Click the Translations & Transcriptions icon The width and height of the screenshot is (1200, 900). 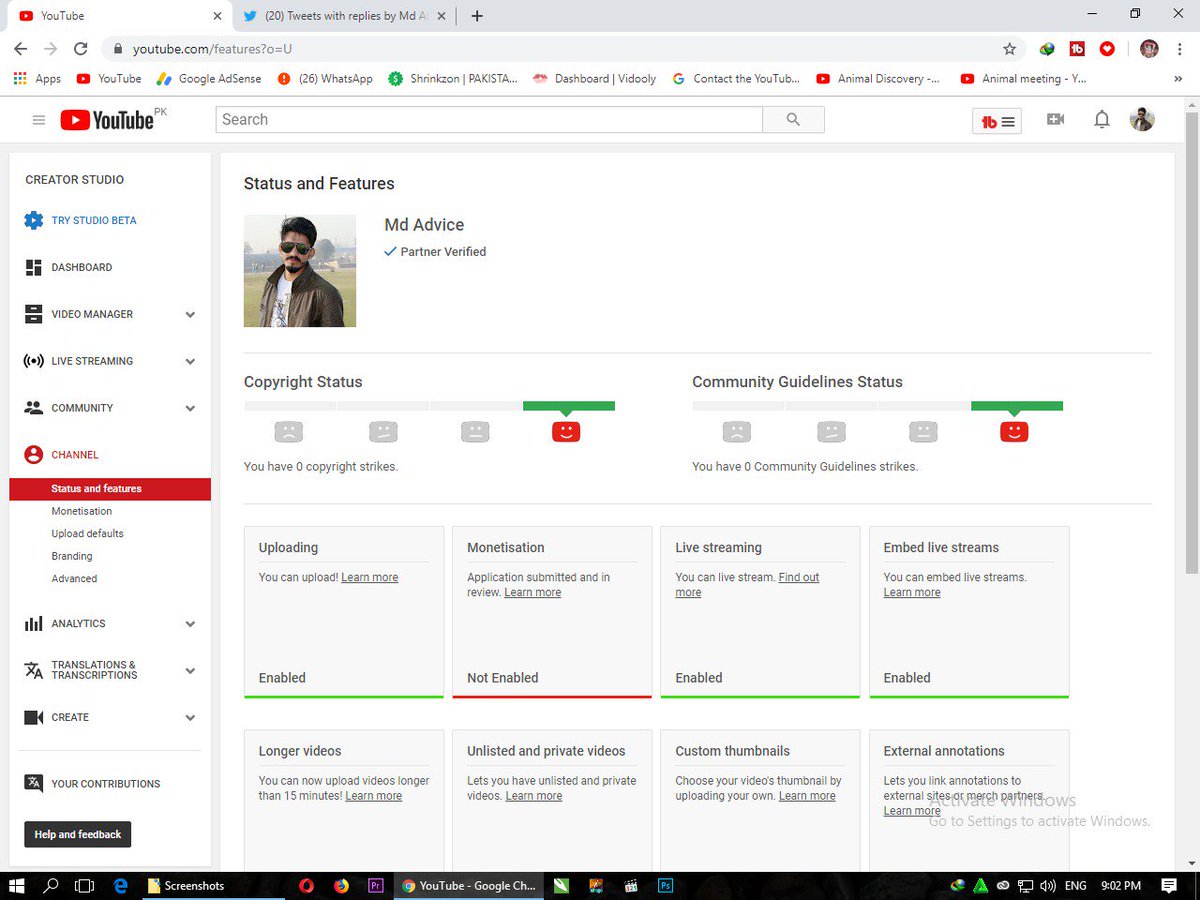(33, 670)
